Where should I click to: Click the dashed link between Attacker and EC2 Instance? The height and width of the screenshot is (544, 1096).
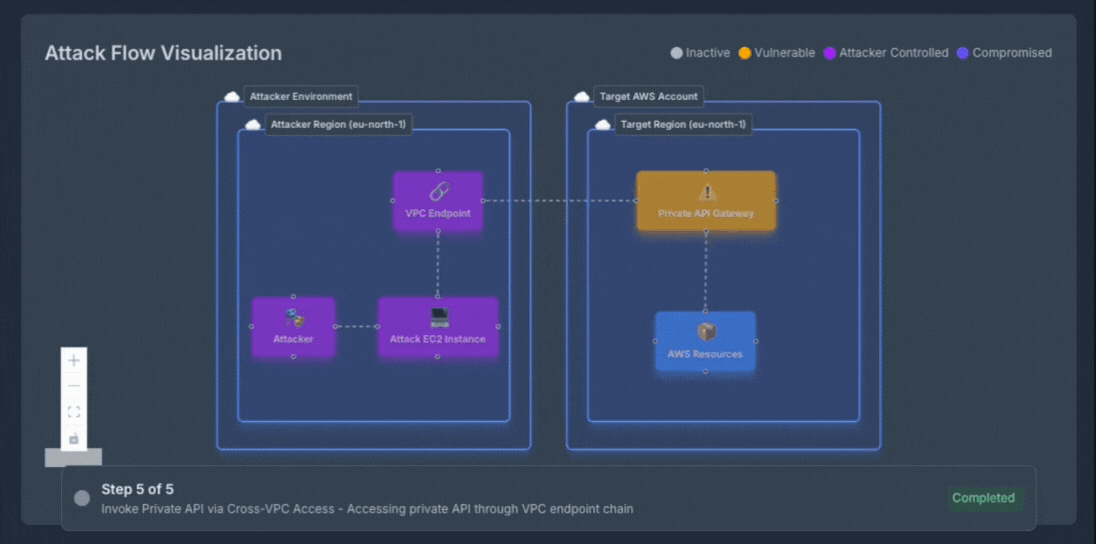(x=356, y=327)
